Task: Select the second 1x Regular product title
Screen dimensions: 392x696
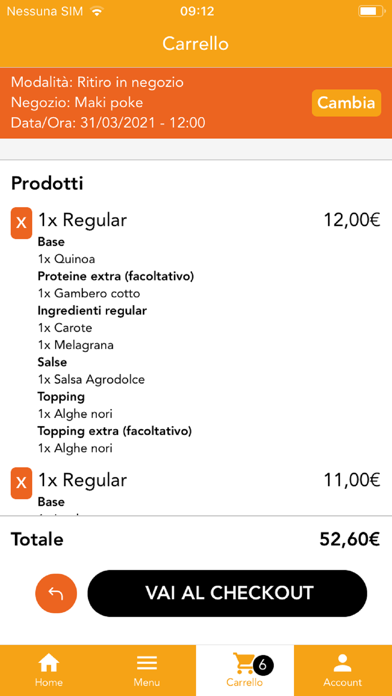Action: coord(83,480)
